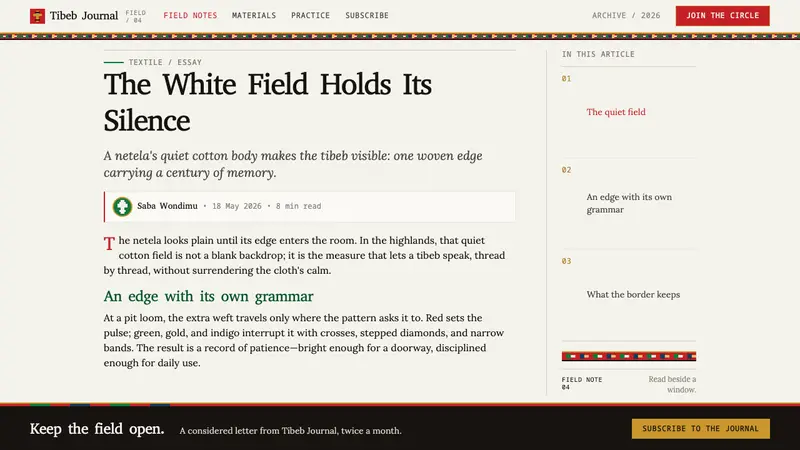Click Saba Wondimu's author avatar
Screen dimensions: 800x450
click(x=122, y=207)
